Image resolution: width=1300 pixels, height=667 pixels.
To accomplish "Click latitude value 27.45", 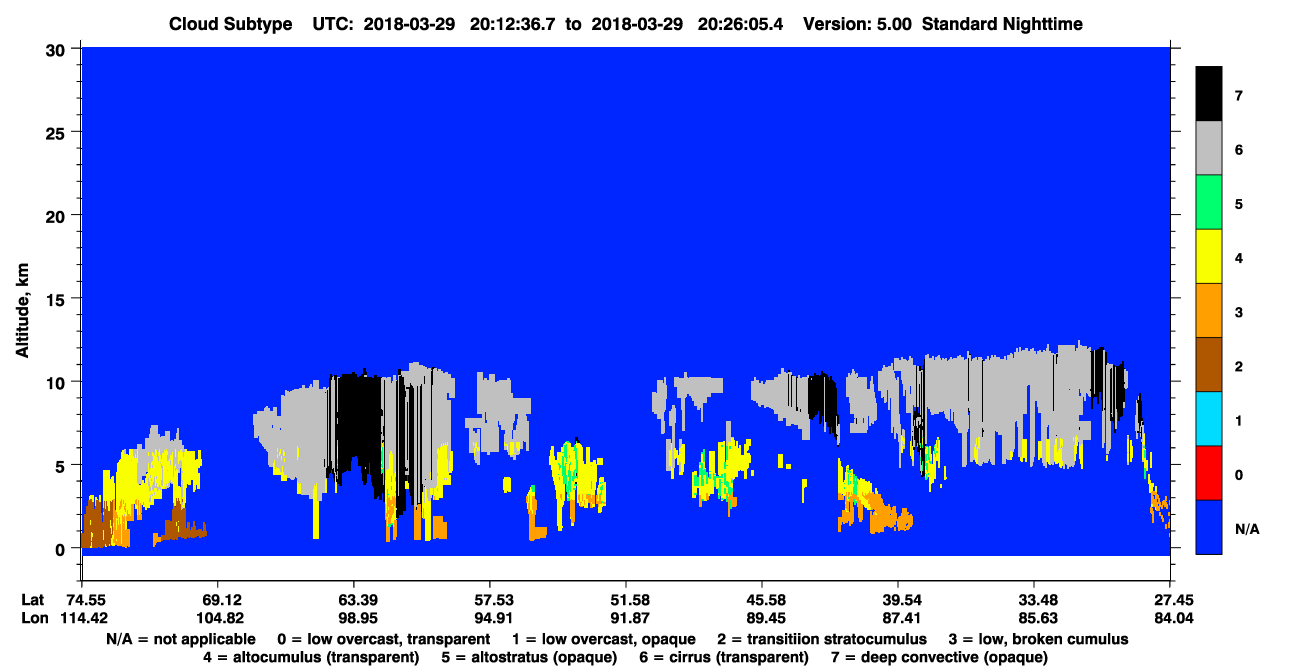I will tap(1170, 600).
